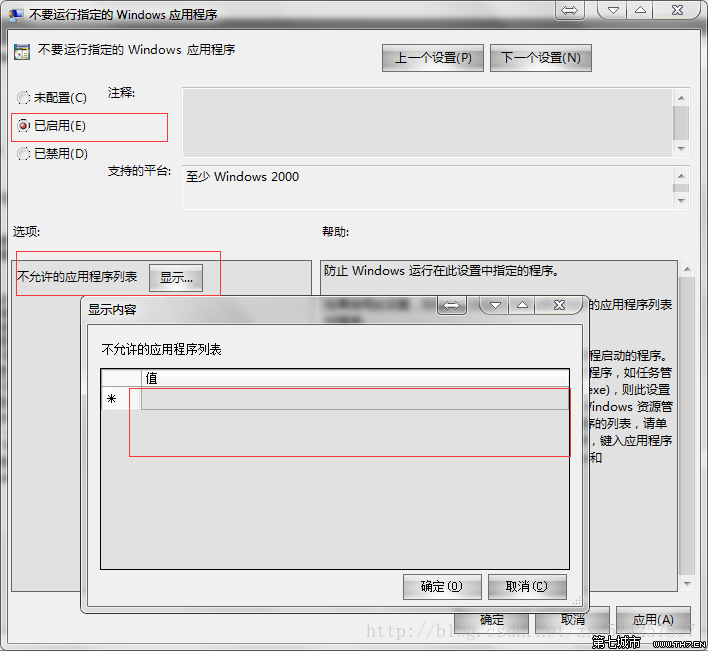Close the main policy window
The image size is (708, 651).
[677, 10]
